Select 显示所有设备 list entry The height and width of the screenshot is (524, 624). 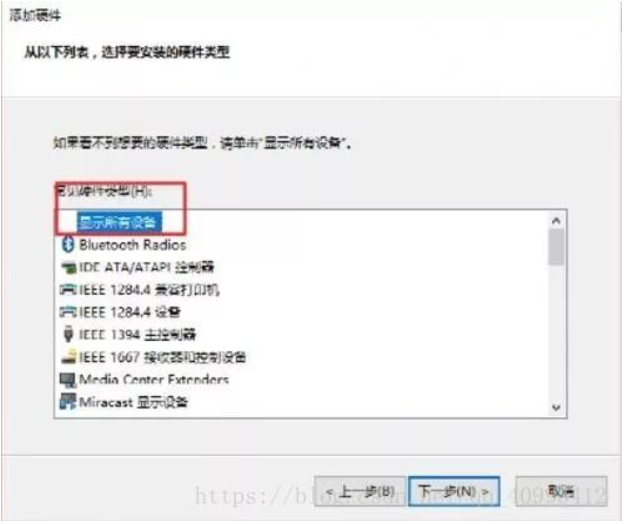tap(119, 222)
